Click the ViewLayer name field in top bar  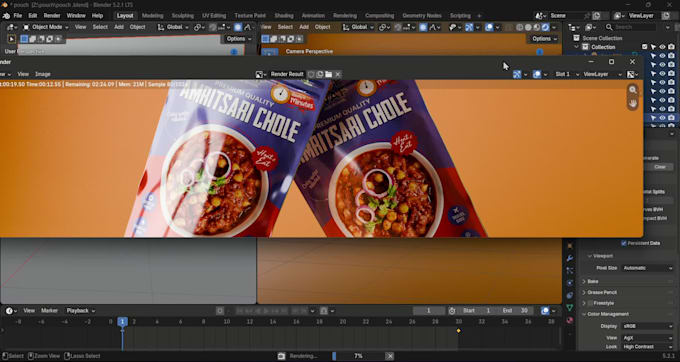click(x=643, y=16)
